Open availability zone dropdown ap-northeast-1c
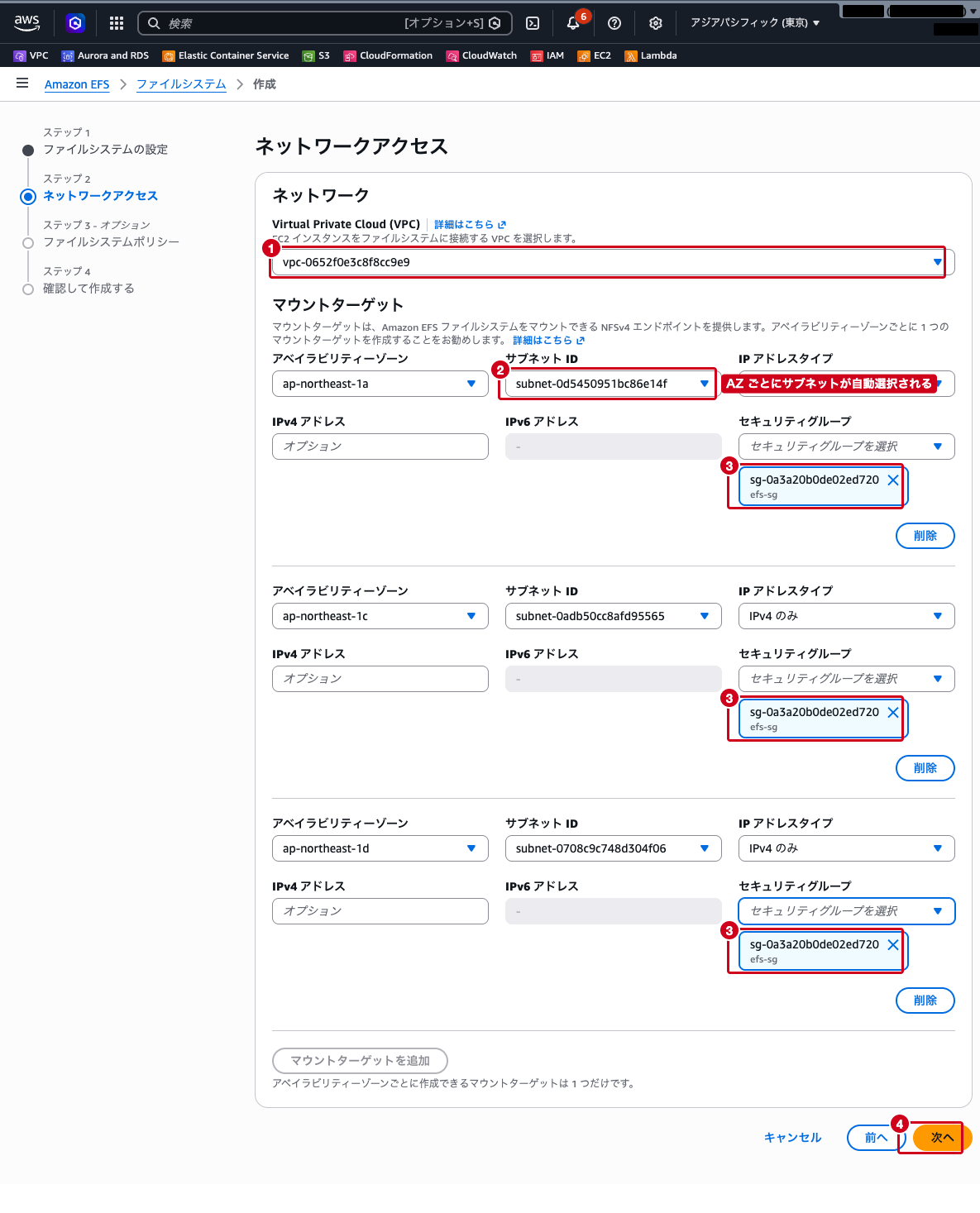 [380, 616]
